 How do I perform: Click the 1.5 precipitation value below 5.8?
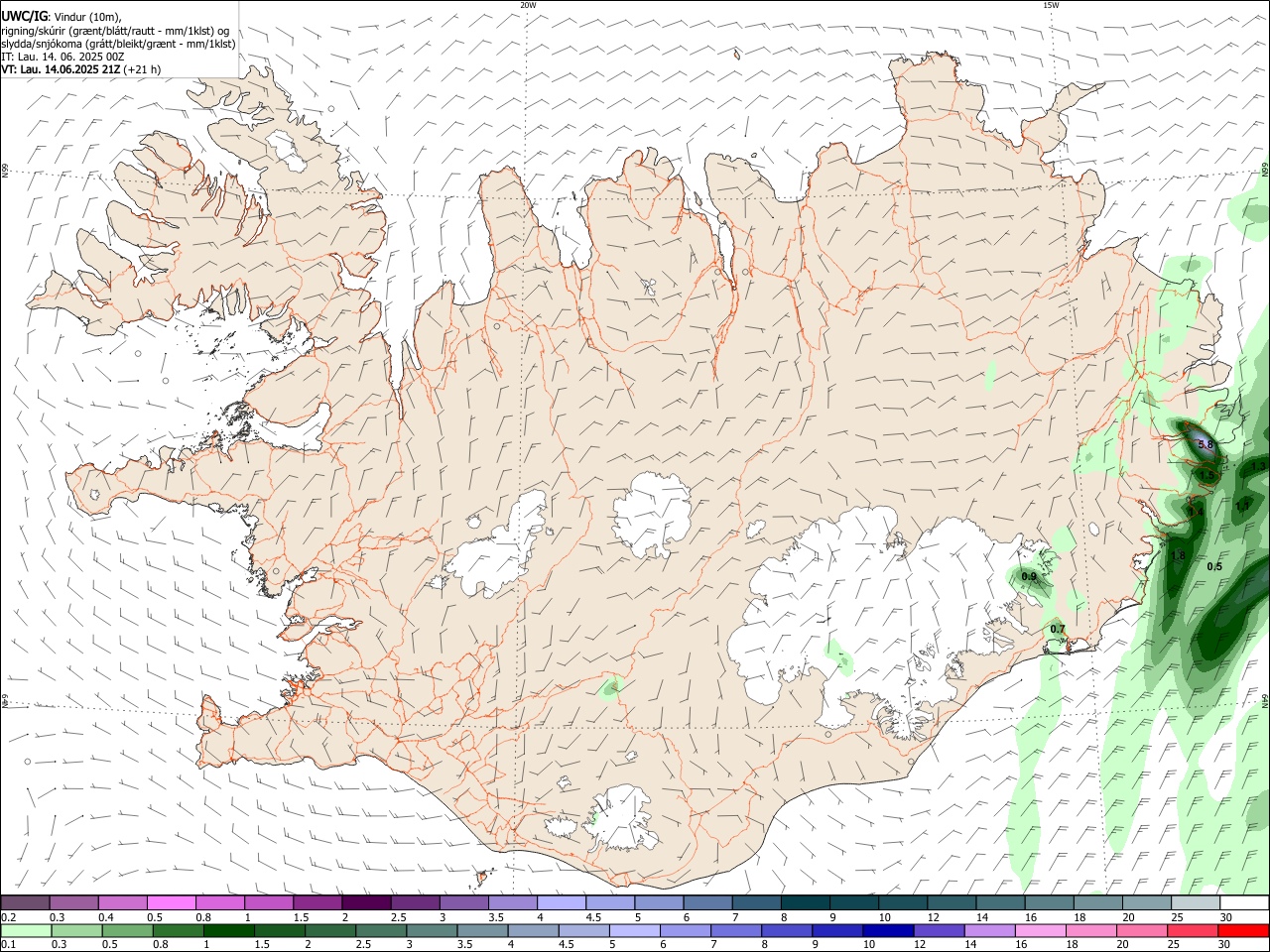[x=1206, y=476]
